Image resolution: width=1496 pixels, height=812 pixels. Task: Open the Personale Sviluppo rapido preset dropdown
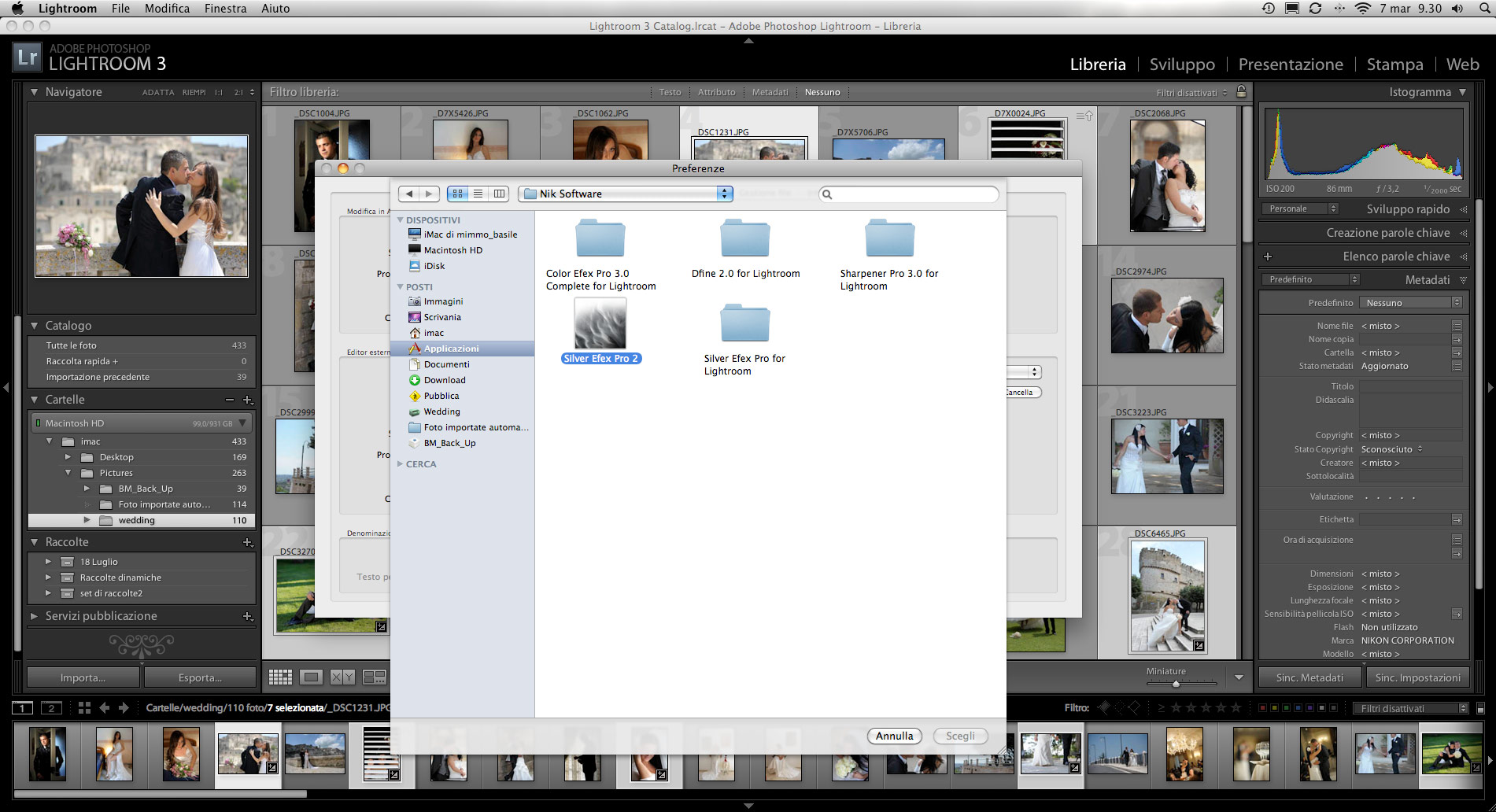1299,209
